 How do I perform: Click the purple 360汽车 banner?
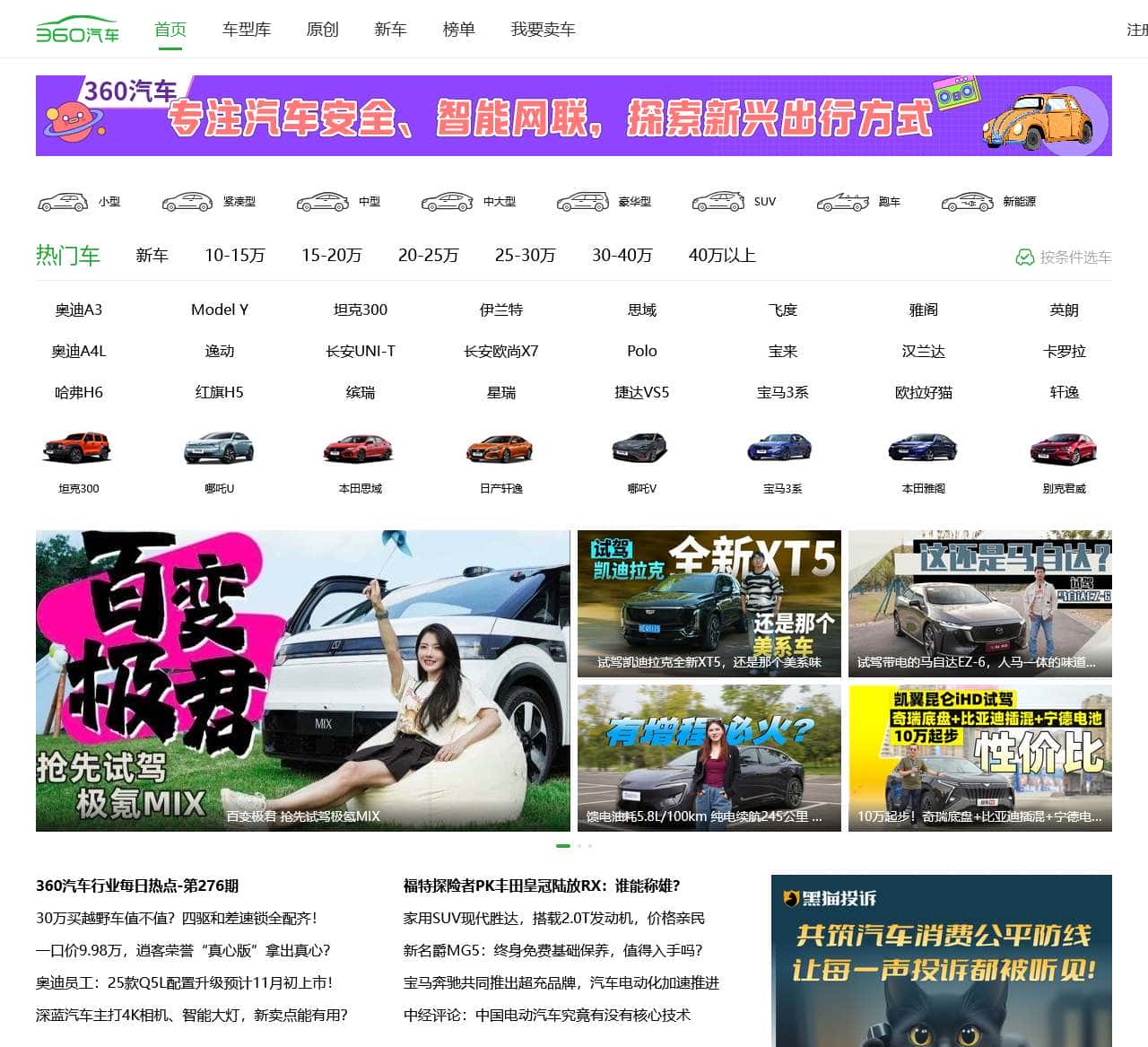pyautogui.click(x=574, y=116)
